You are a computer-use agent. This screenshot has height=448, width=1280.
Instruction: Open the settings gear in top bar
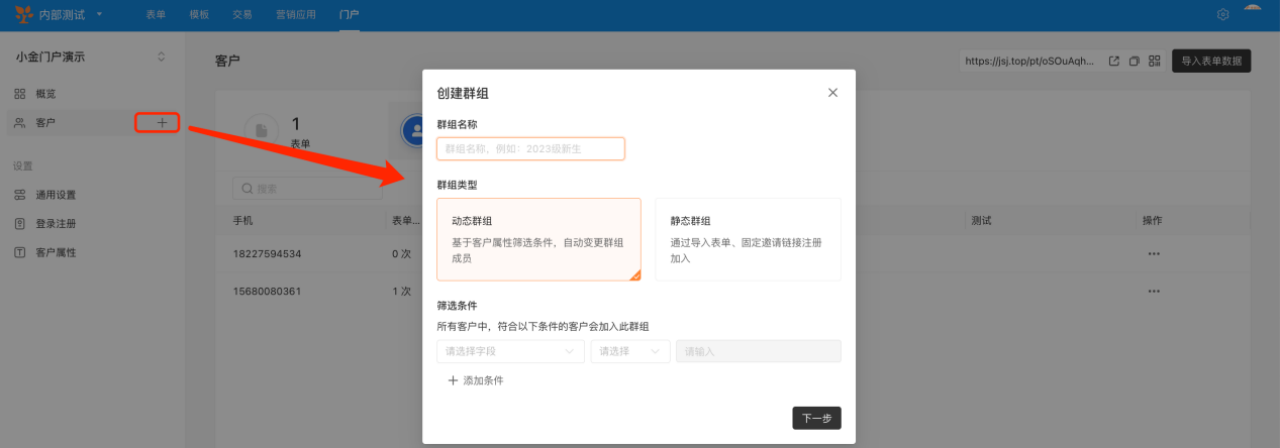tap(1222, 14)
